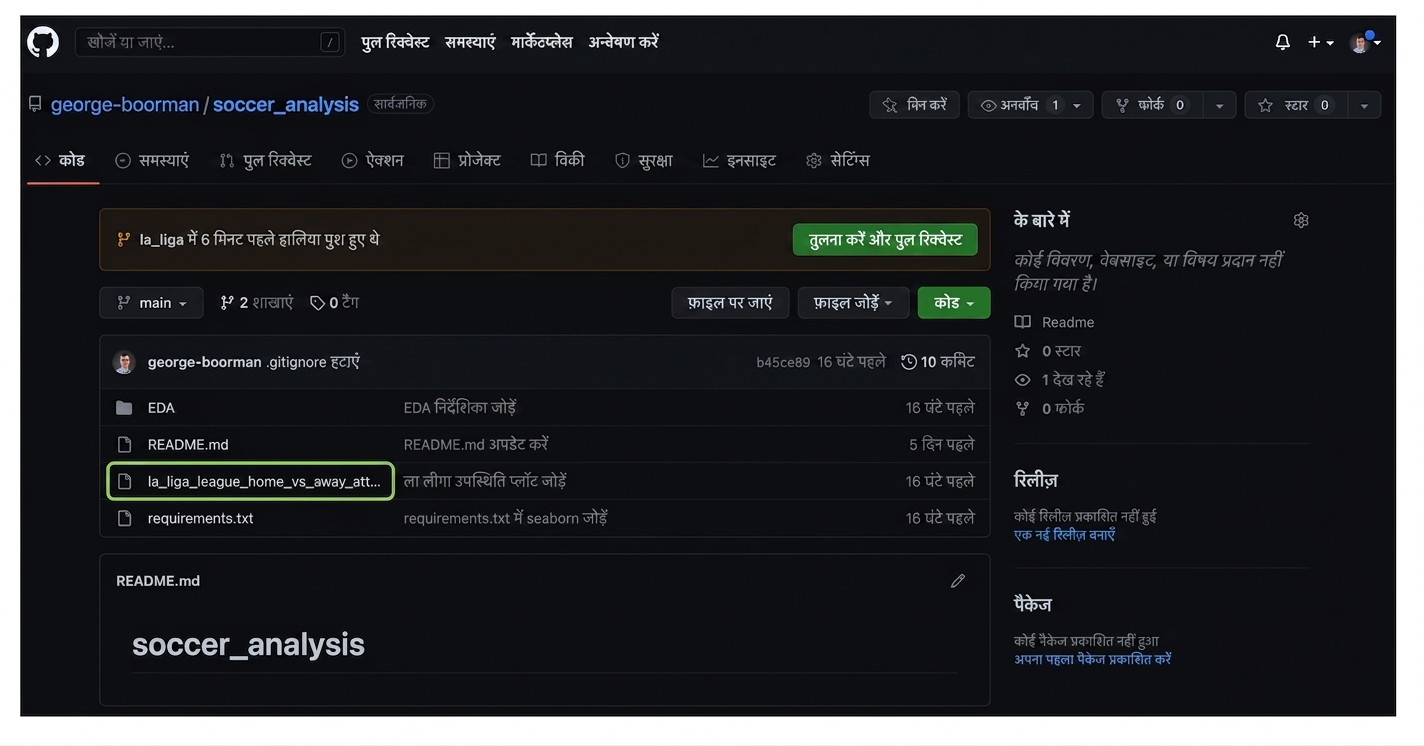Star the repository with 'स्टार' button
Viewport: 1424px width, 746px height.
(x=1297, y=105)
